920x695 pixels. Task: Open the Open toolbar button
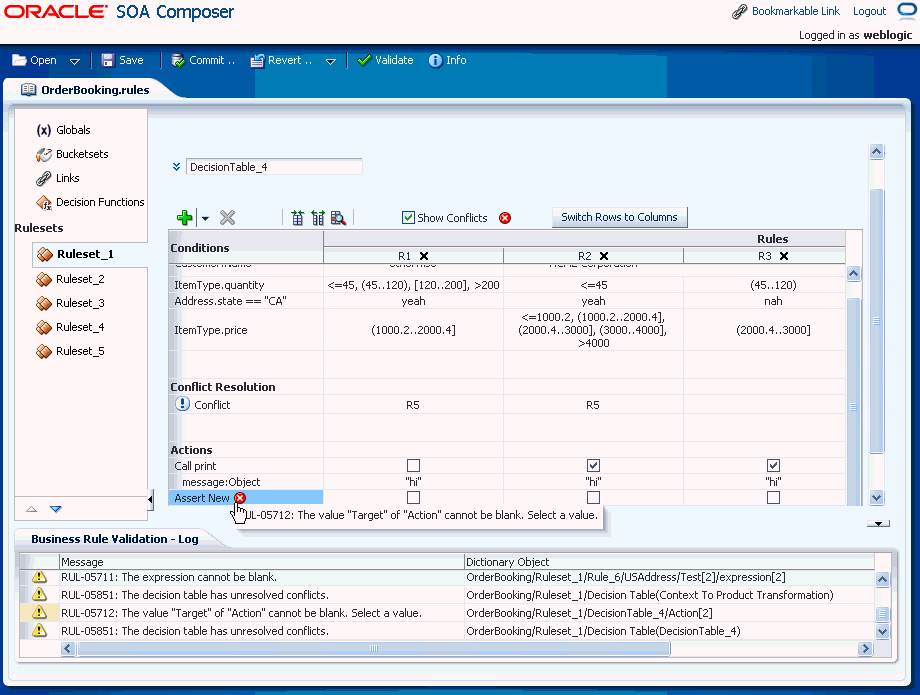coord(35,60)
